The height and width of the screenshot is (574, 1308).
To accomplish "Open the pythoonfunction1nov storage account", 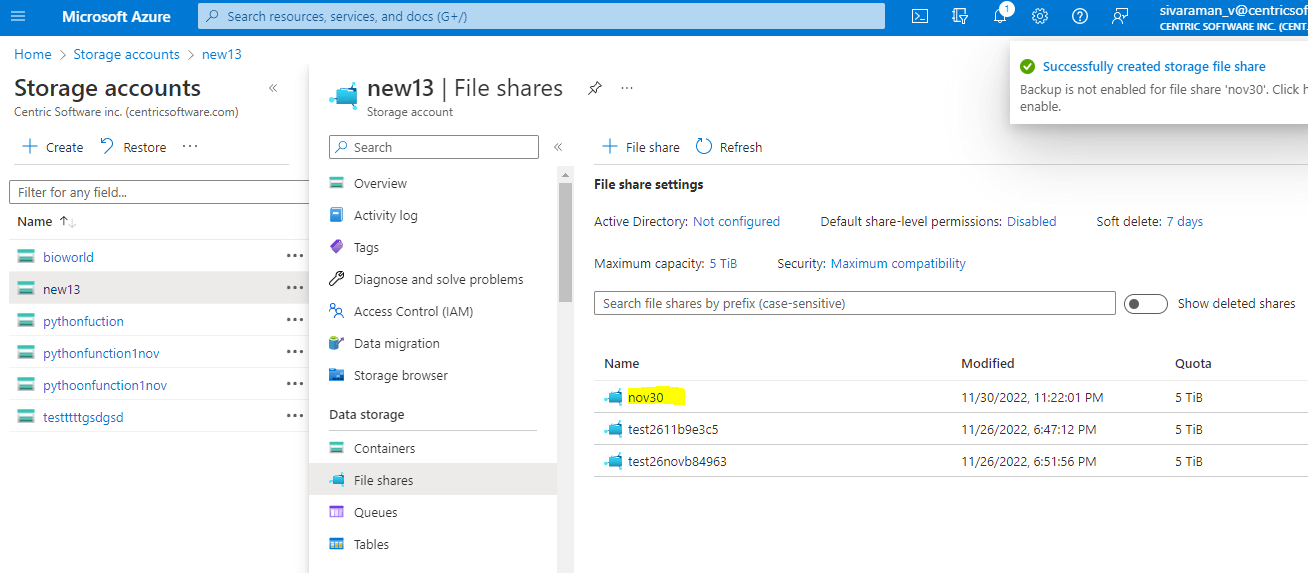I will tap(105, 385).
